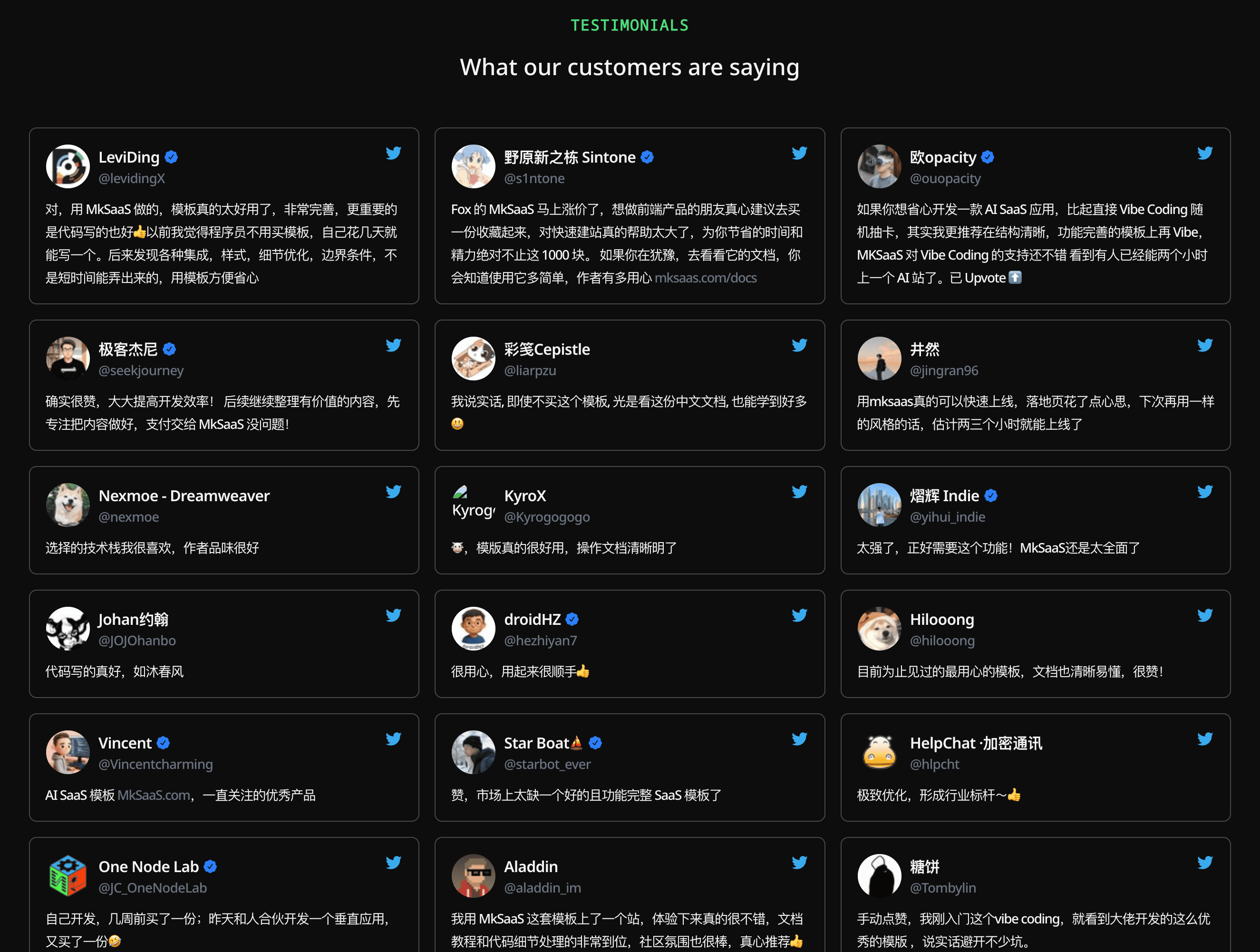This screenshot has width=1260, height=952.
Task: Click the Twitter icon on Vincent's card
Action: (x=393, y=739)
